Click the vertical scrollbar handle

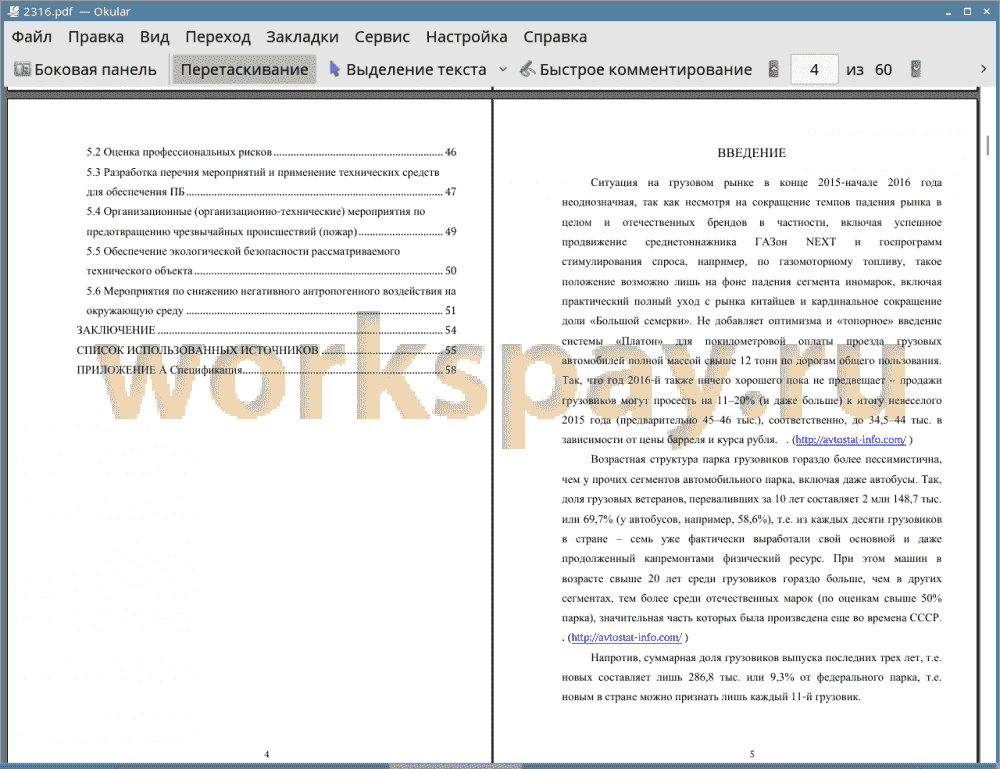click(x=987, y=145)
